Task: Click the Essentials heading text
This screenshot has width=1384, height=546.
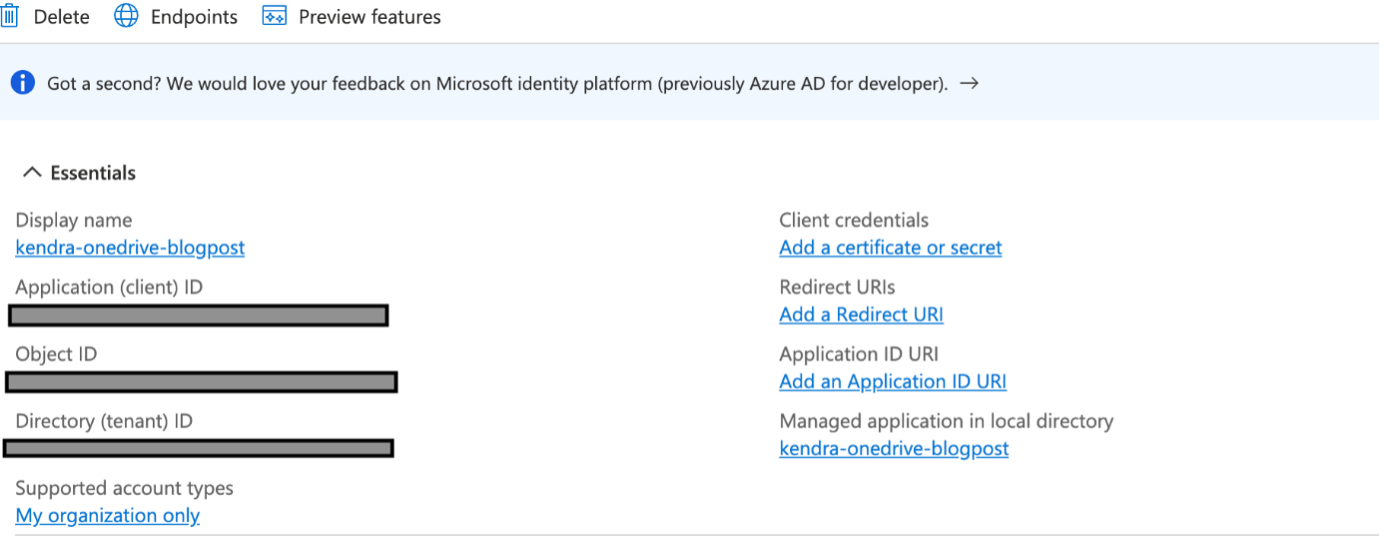Action: point(93,173)
